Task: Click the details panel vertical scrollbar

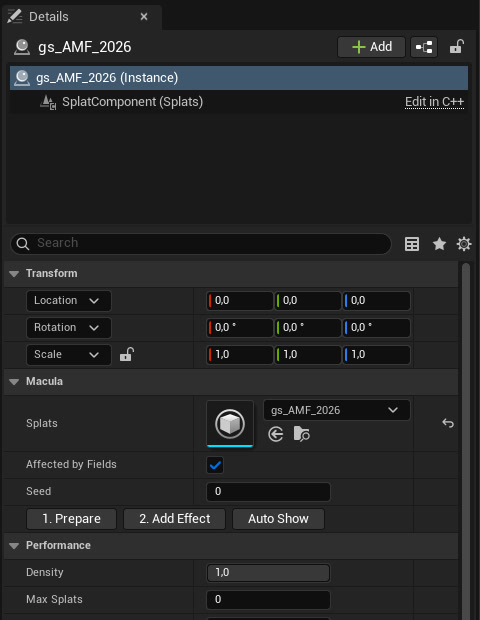Action: point(466,441)
